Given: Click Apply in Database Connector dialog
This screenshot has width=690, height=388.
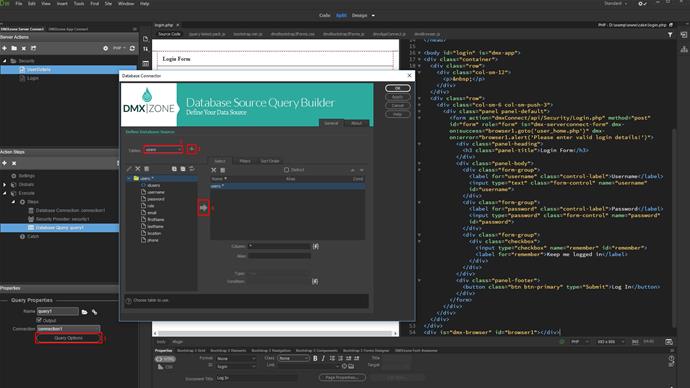Looking at the screenshot, I should (x=398, y=97).
